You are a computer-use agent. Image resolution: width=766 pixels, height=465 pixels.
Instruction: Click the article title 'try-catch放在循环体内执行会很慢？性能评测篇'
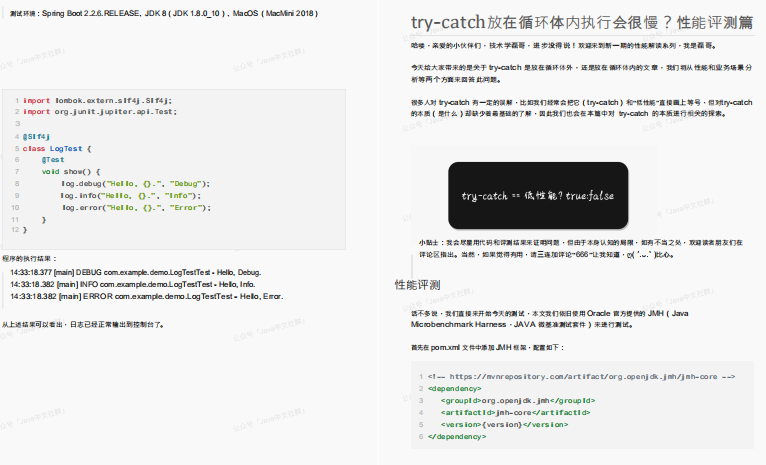pos(582,22)
